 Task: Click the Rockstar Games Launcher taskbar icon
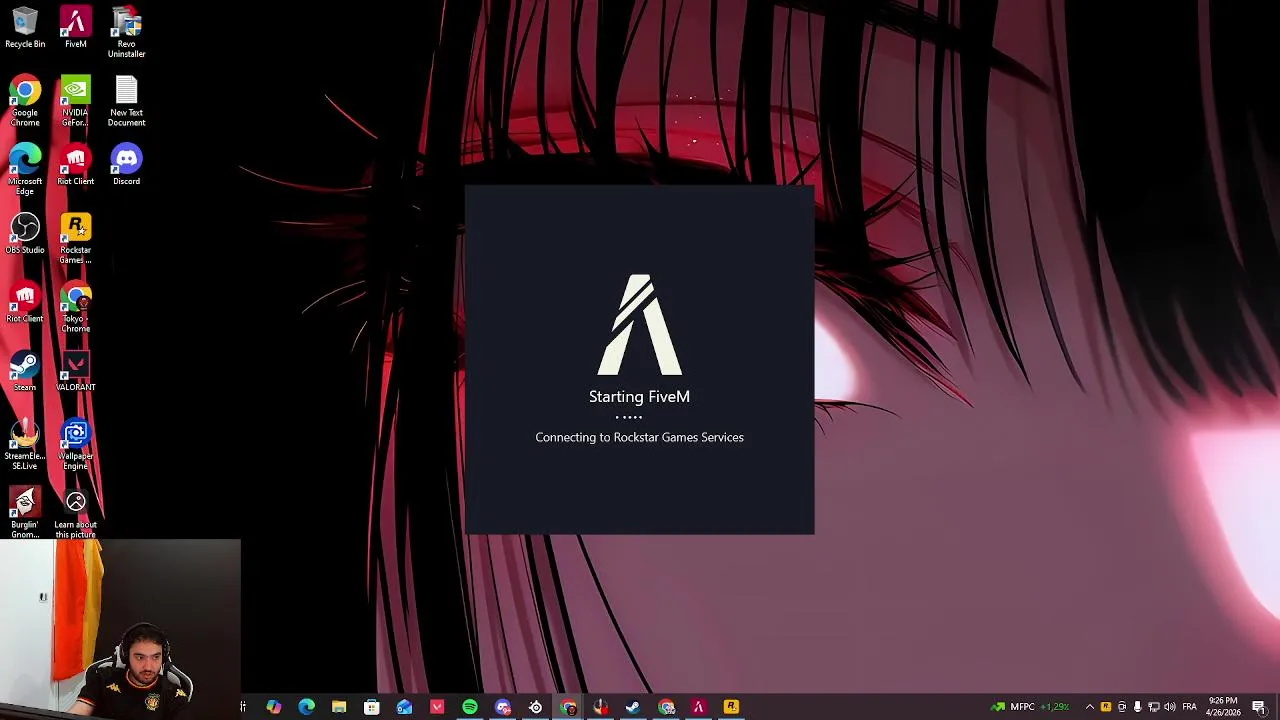coord(731,707)
